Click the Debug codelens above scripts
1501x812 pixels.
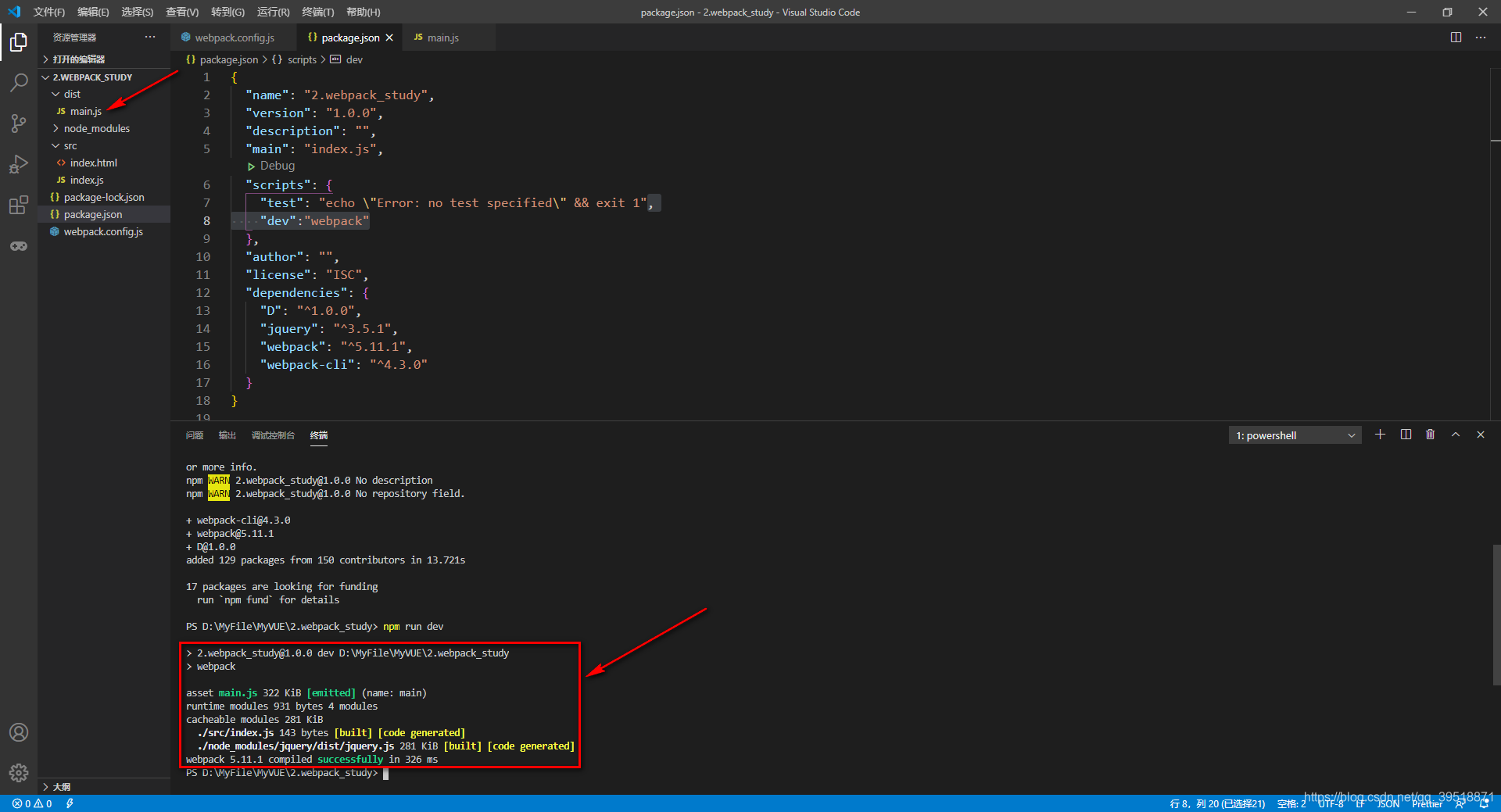[271, 166]
